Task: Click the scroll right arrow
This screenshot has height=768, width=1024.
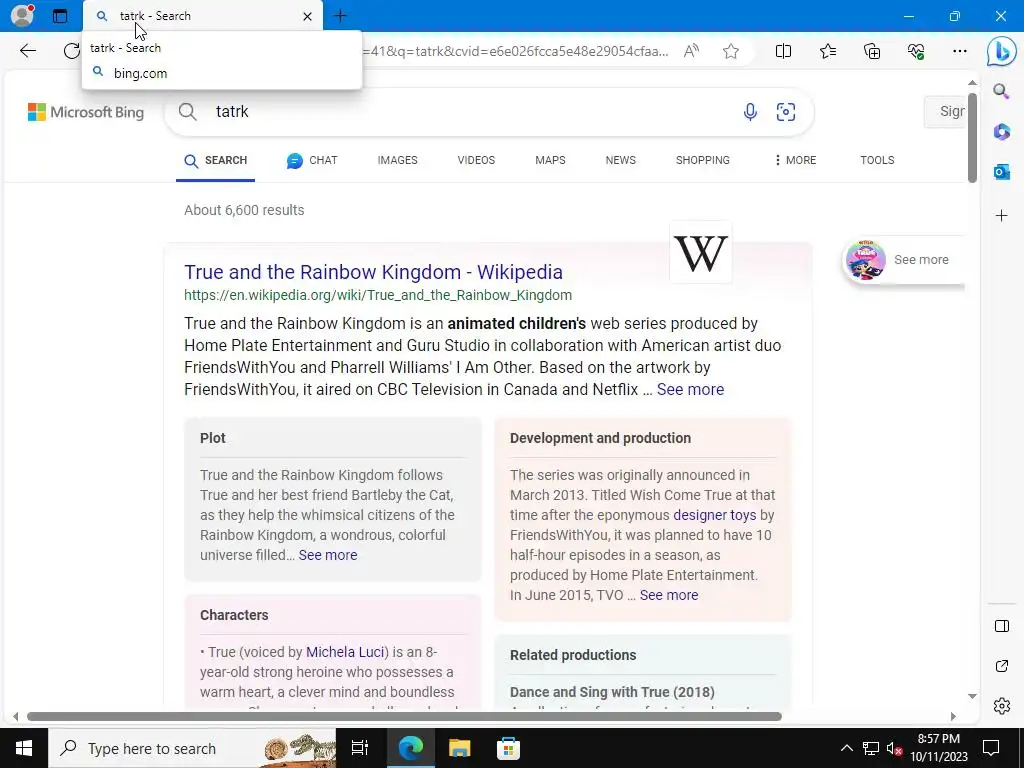Action: click(x=953, y=716)
